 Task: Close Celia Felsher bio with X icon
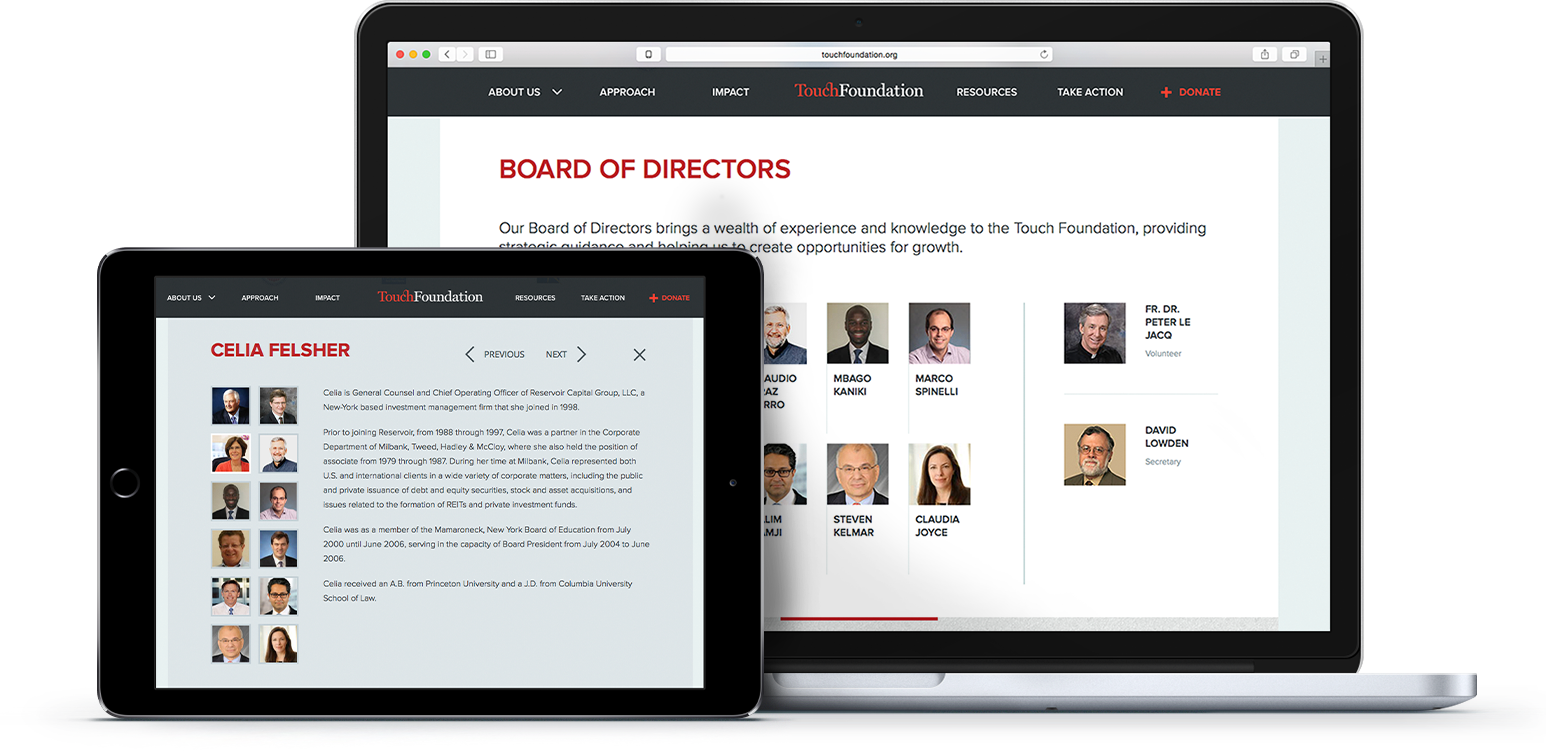click(x=640, y=354)
